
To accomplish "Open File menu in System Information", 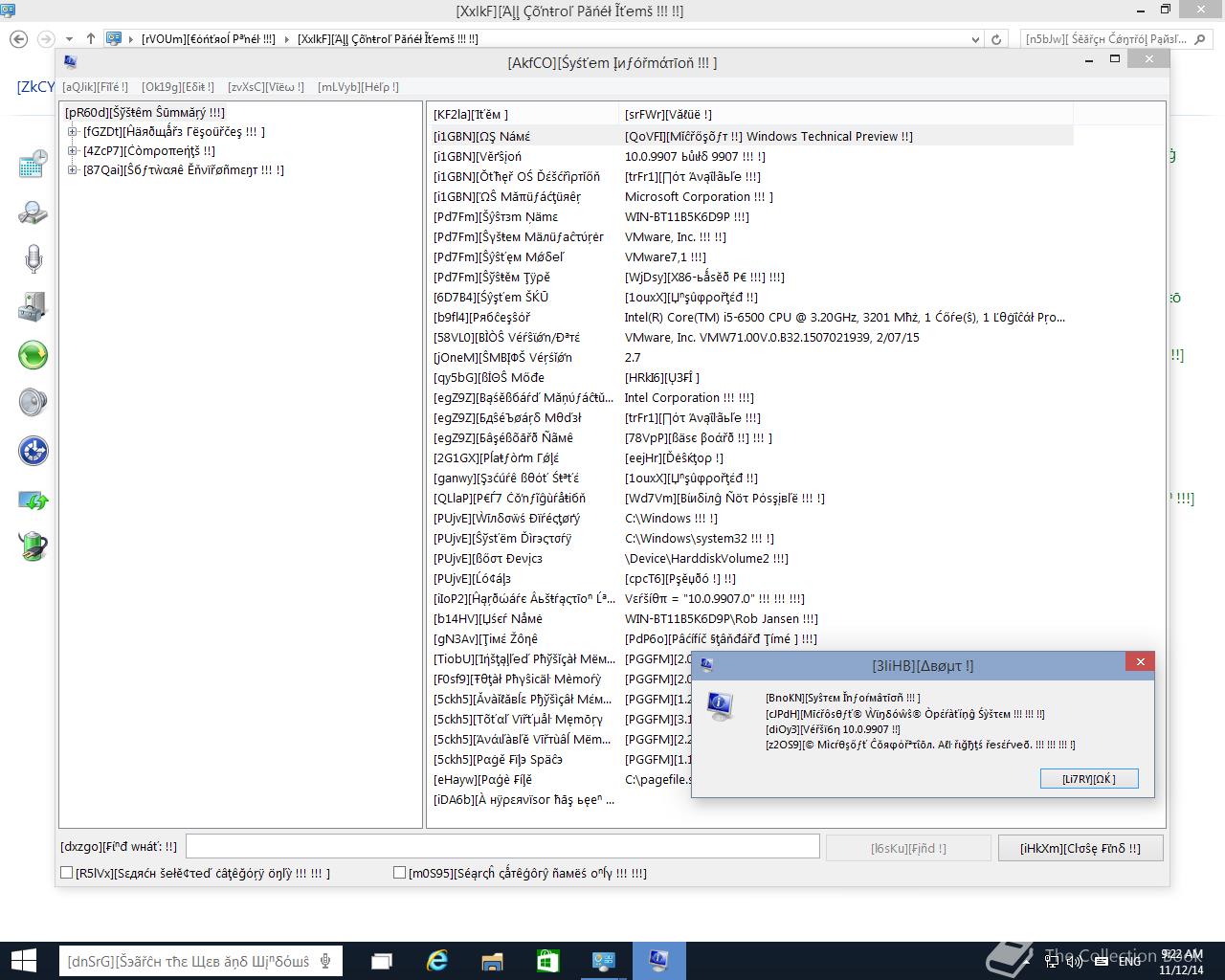I will pos(95,87).
